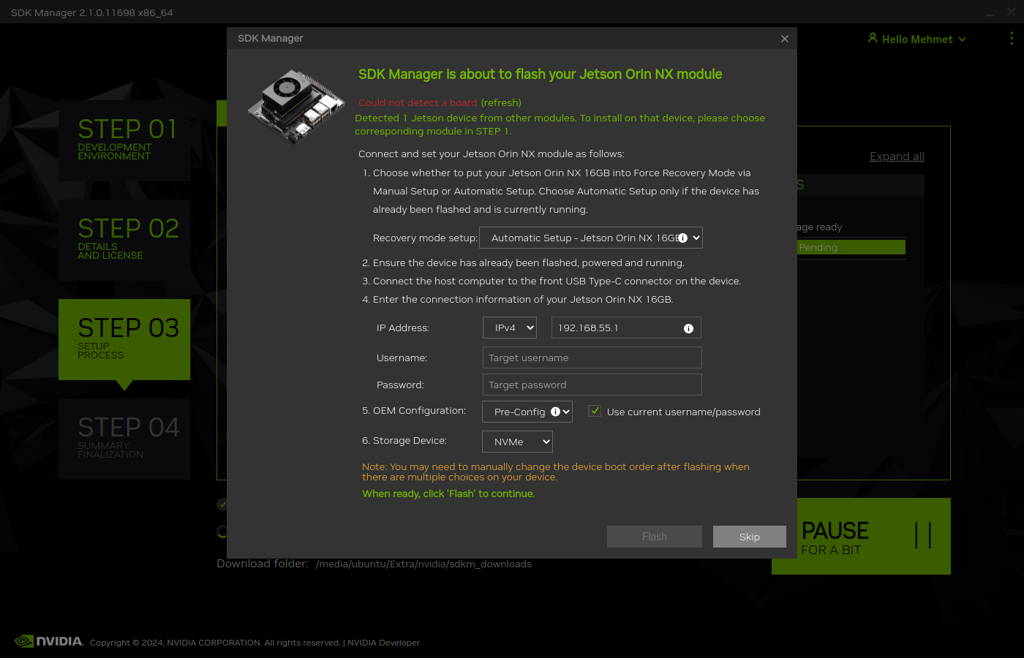Open the three-dot options menu
1024x658 pixels.
[1012, 39]
